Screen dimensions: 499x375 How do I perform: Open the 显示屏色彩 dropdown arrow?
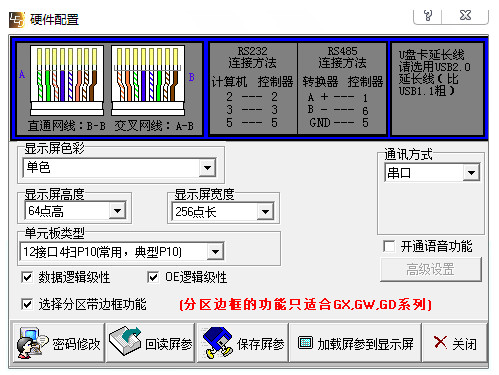(207, 167)
